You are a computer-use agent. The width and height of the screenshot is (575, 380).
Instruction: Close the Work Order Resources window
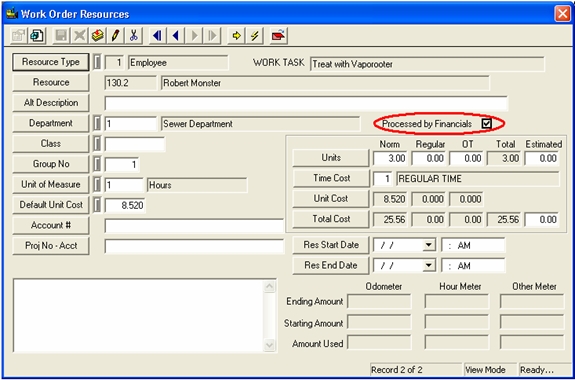pyautogui.click(x=562, y=14)
